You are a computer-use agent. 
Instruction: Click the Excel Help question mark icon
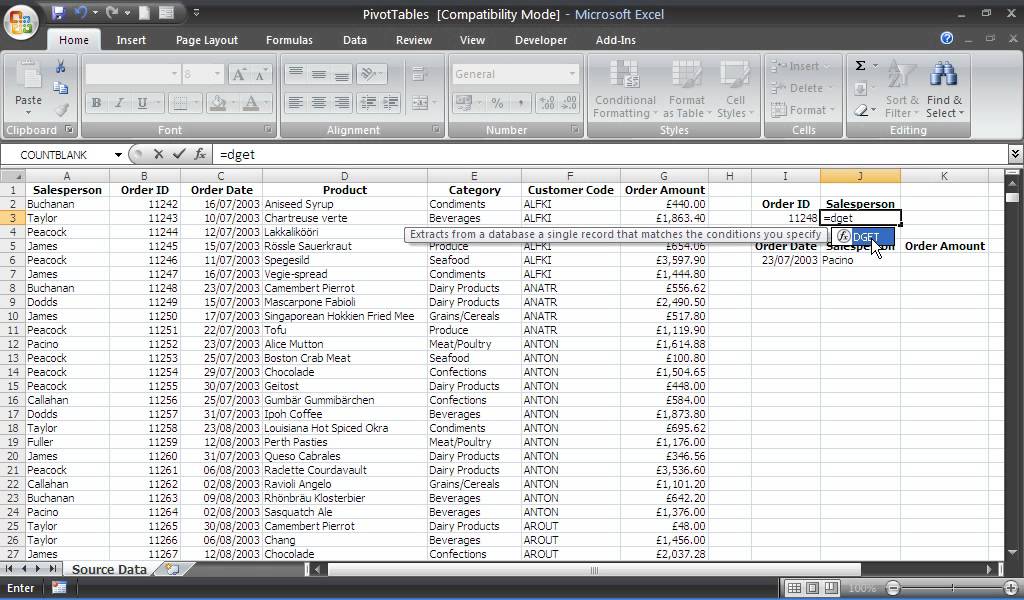[946, 39]
